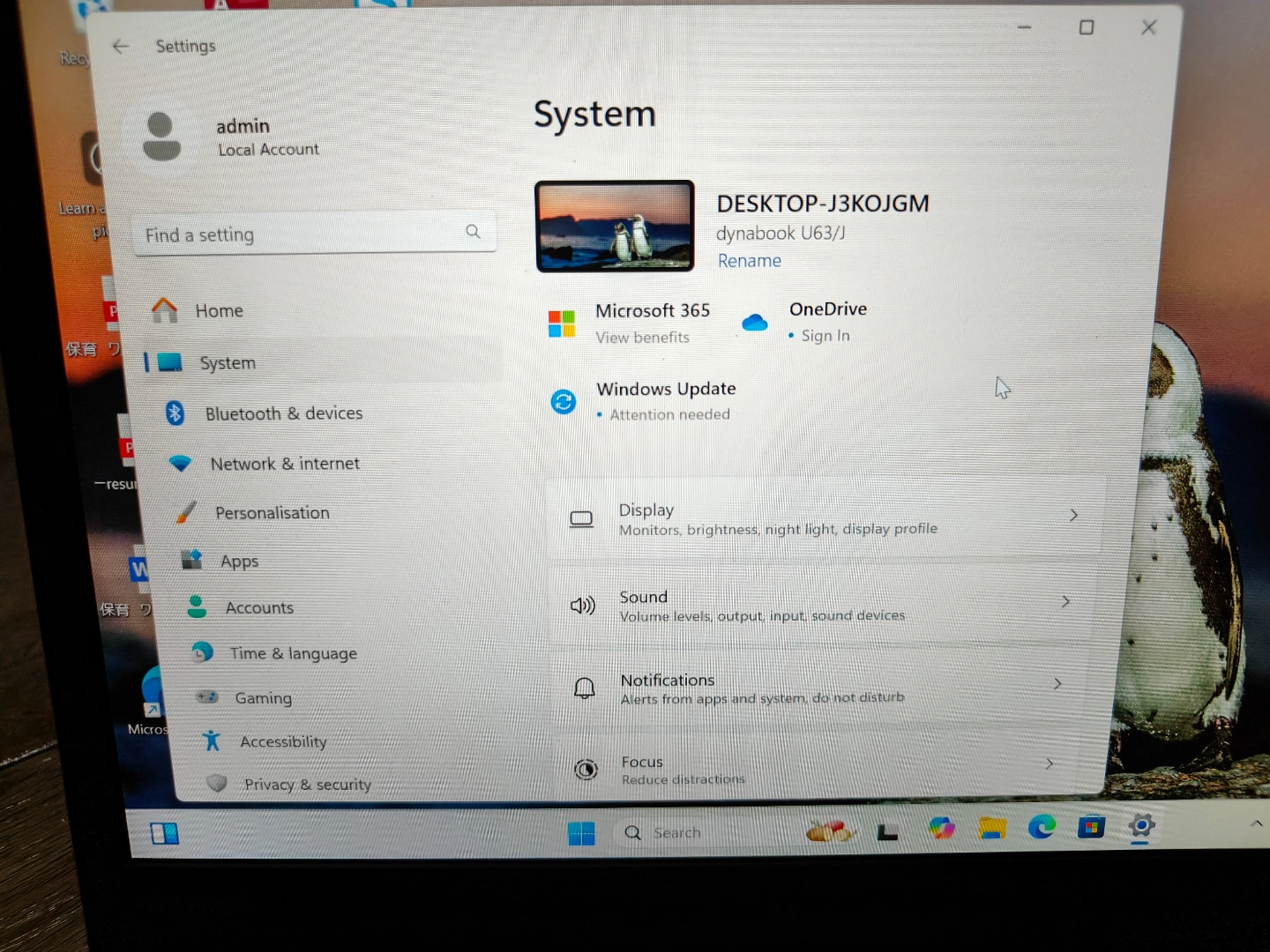Click the Rename link under device name

749,261
